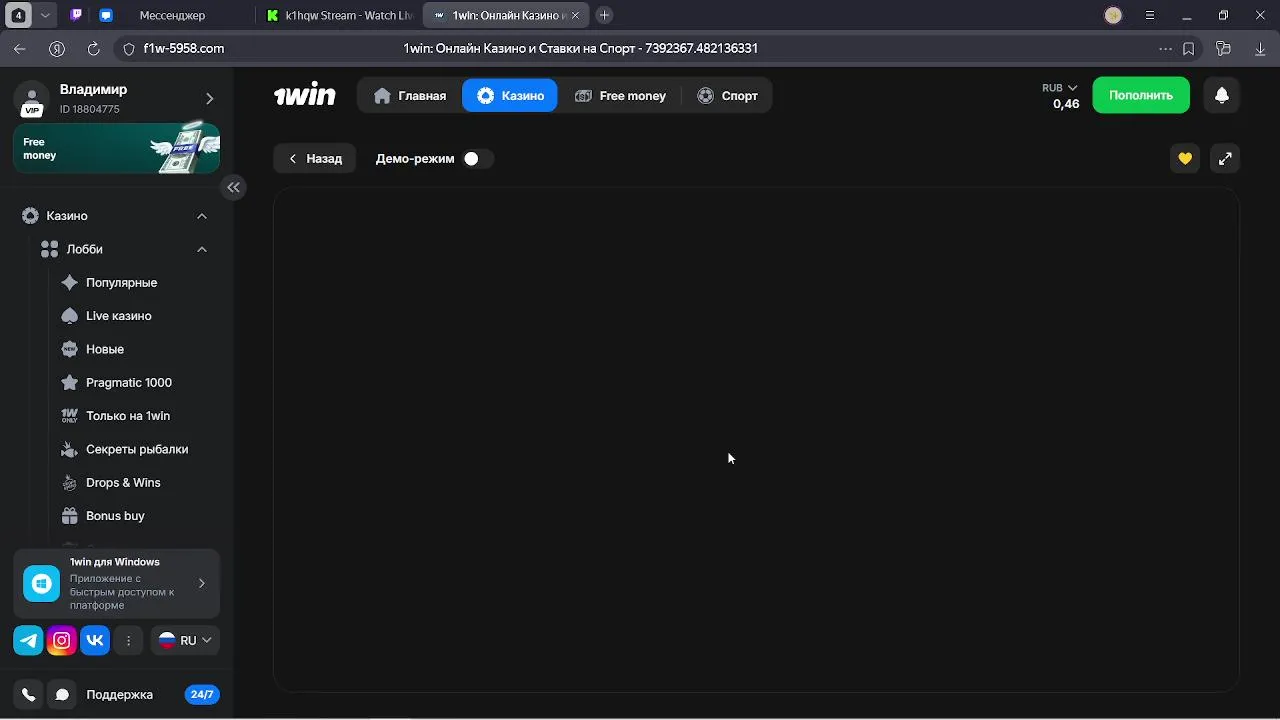1280x720 pixels.
Task: Toggle the Демо-режим switch
Action: [476, 158]
